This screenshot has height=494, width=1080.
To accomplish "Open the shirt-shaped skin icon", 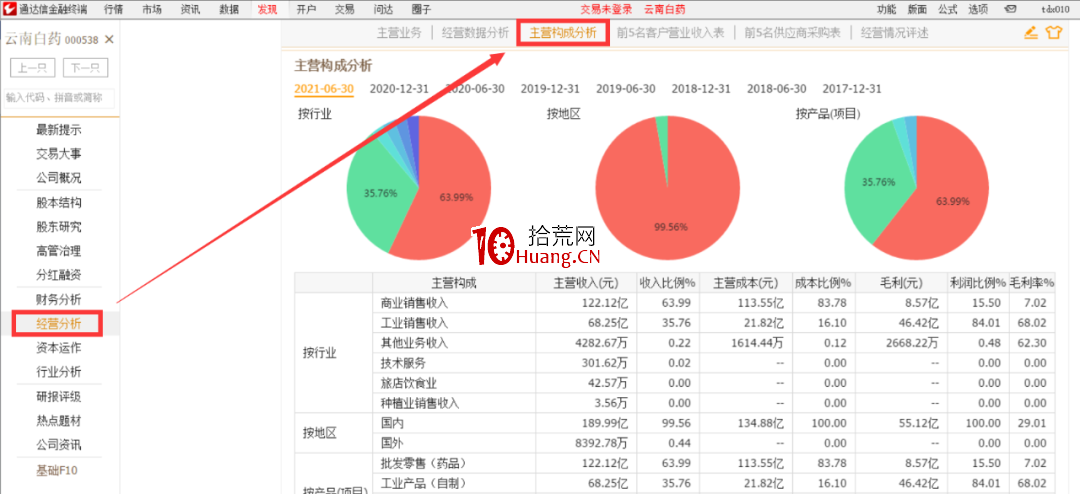I will pyautogui.click(x=1054, y=32).
